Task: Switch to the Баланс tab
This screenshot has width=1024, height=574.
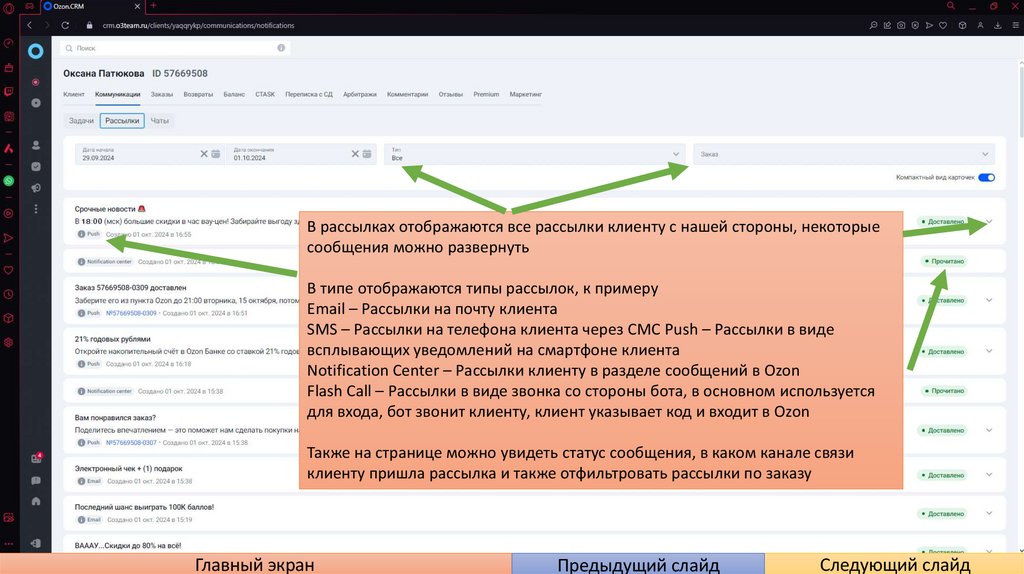Action: coord(234,94)
